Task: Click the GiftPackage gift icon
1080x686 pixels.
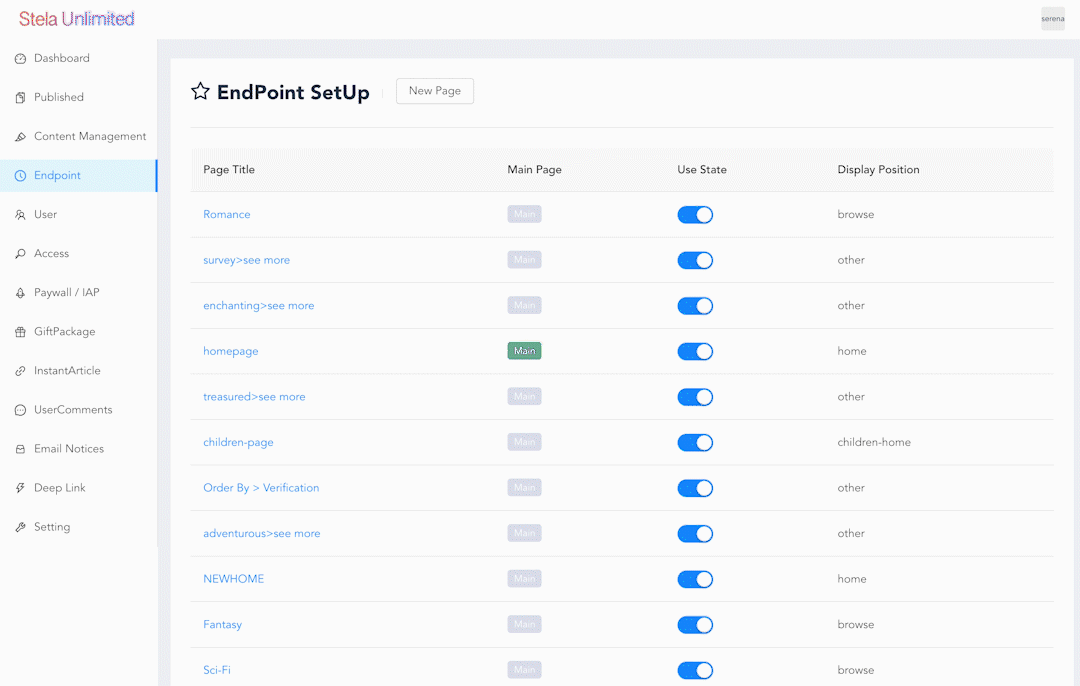Action: (x=20, y=332)
